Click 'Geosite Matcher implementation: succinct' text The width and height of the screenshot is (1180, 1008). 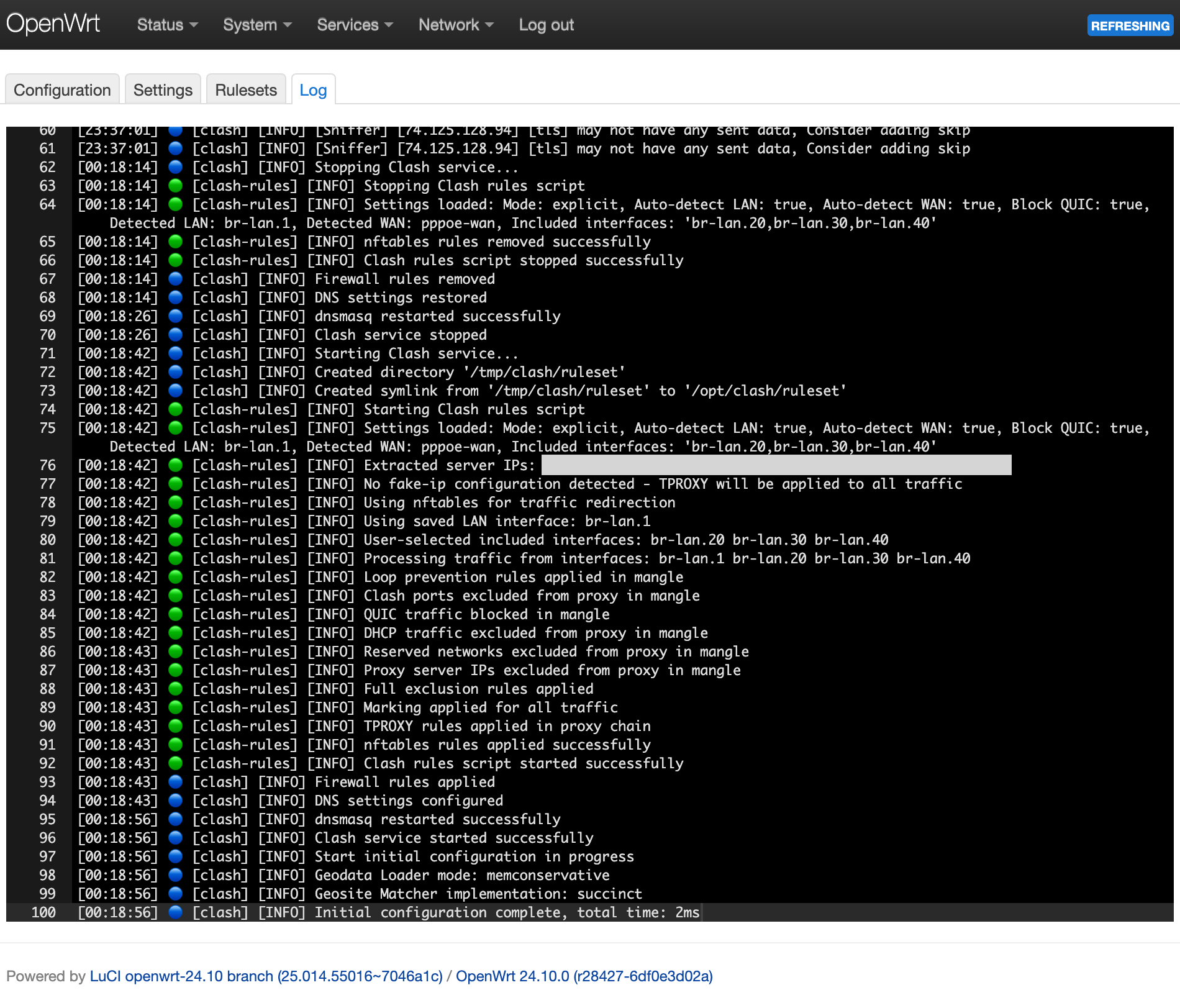(x=478, y=894)
